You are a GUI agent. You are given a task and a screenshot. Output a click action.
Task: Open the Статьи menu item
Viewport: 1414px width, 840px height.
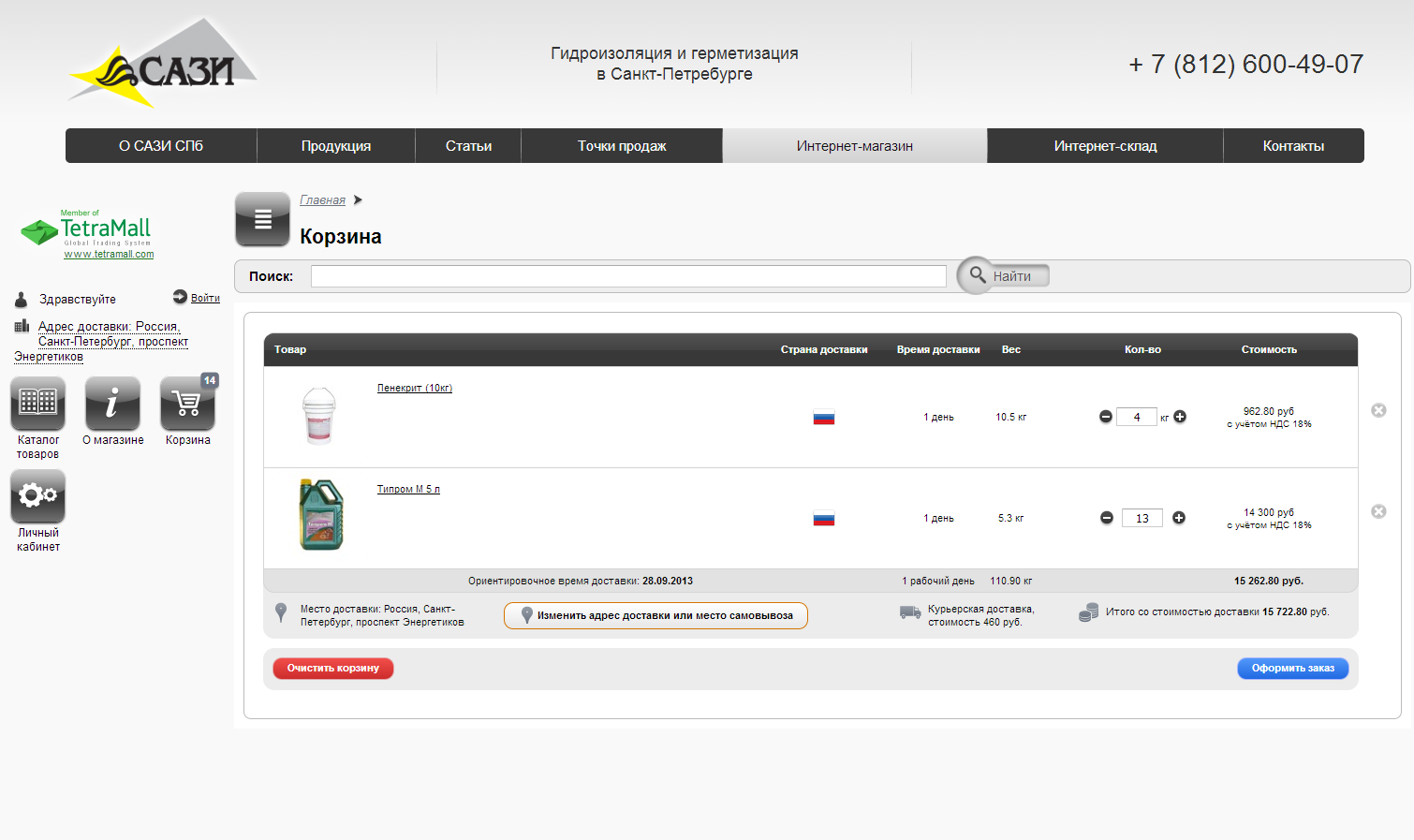[x=468, y=146]
